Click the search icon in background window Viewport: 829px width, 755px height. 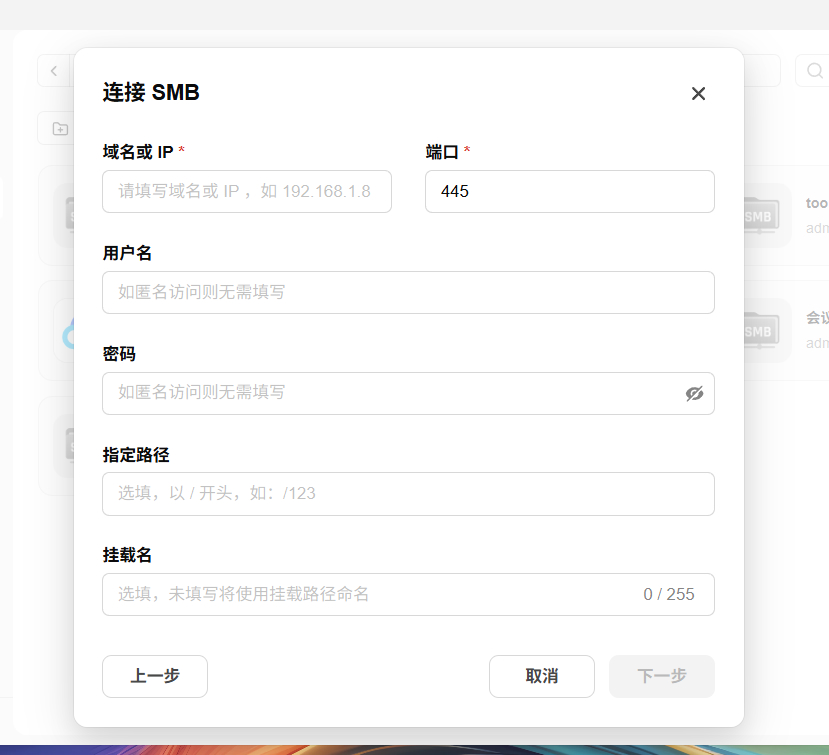pyautogui.click(x=815, y=71)
